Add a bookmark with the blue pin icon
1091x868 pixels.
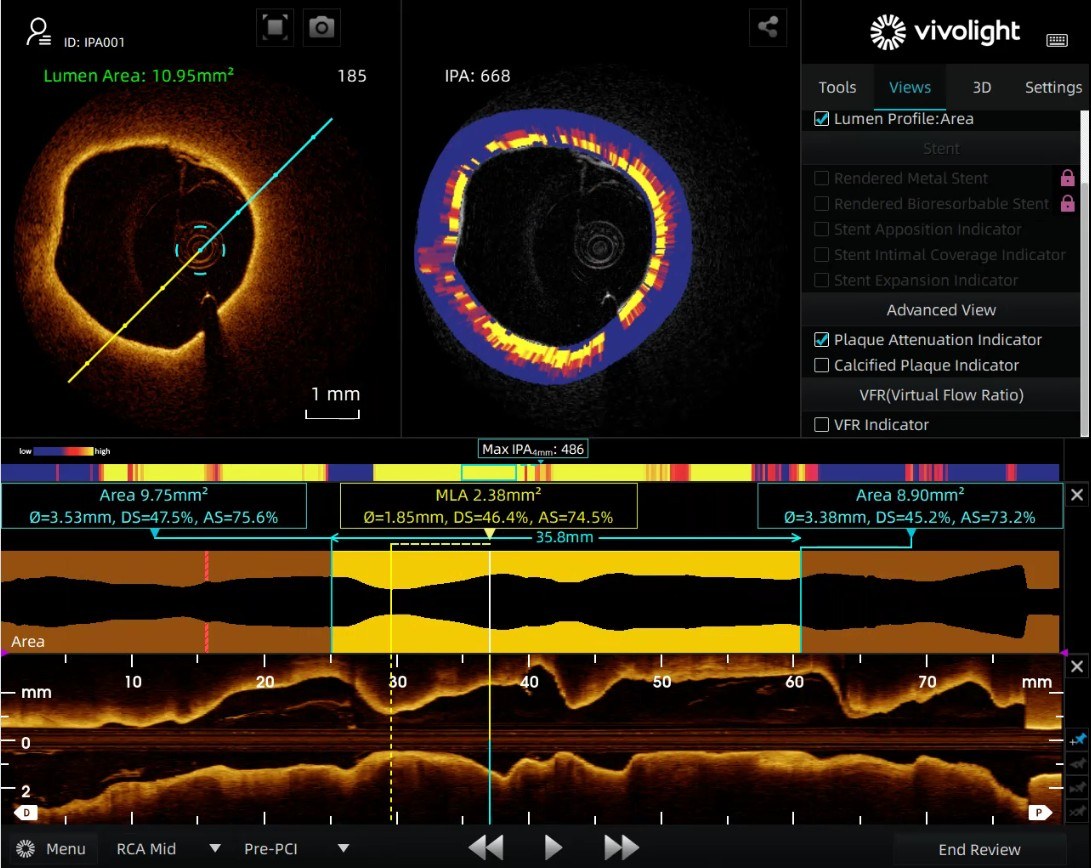(x=1077, y=740)
